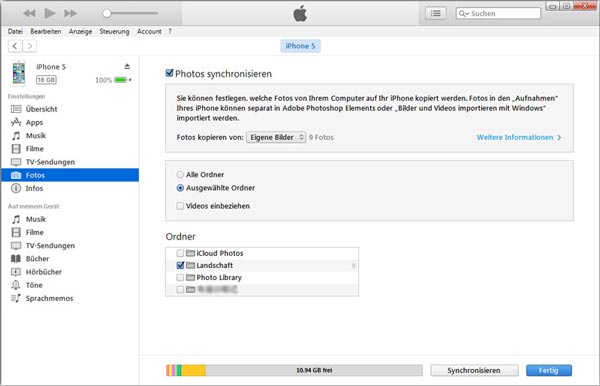Select the Alle Ordner radio button

(180, 174)
